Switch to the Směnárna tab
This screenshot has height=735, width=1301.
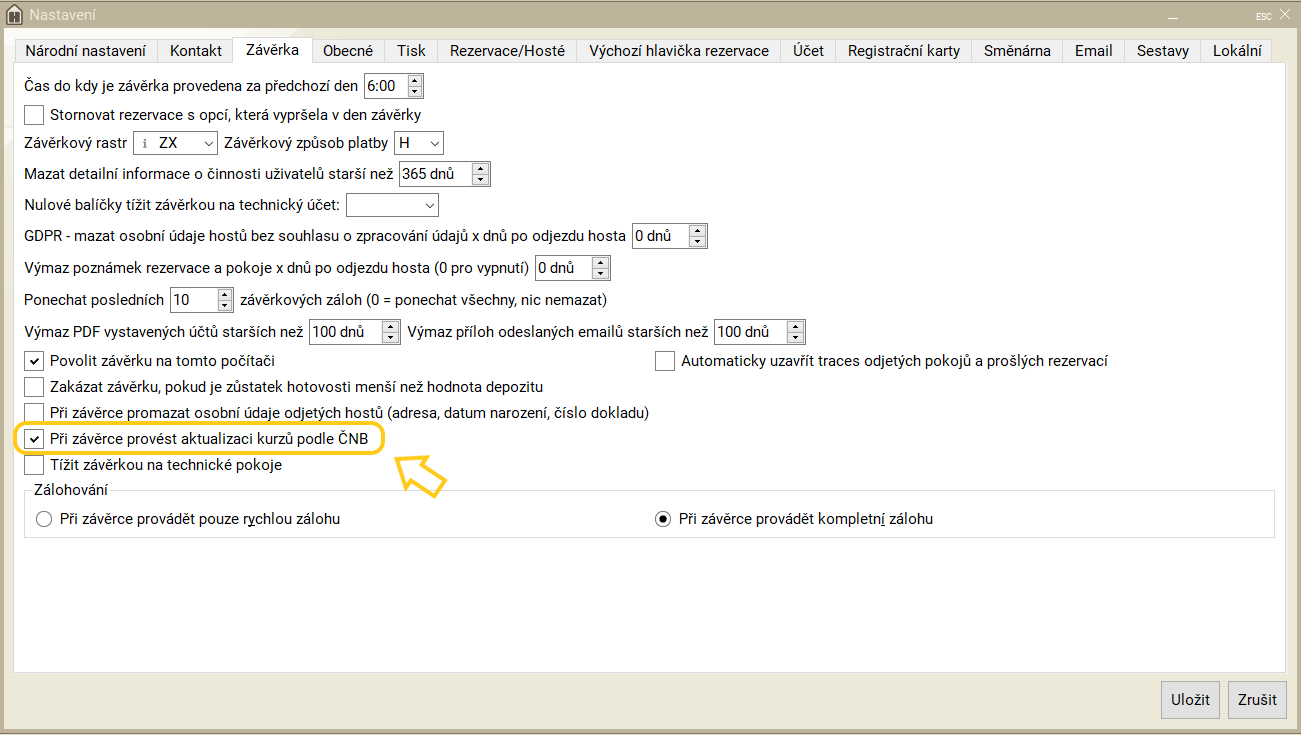tap(1017, 51)
